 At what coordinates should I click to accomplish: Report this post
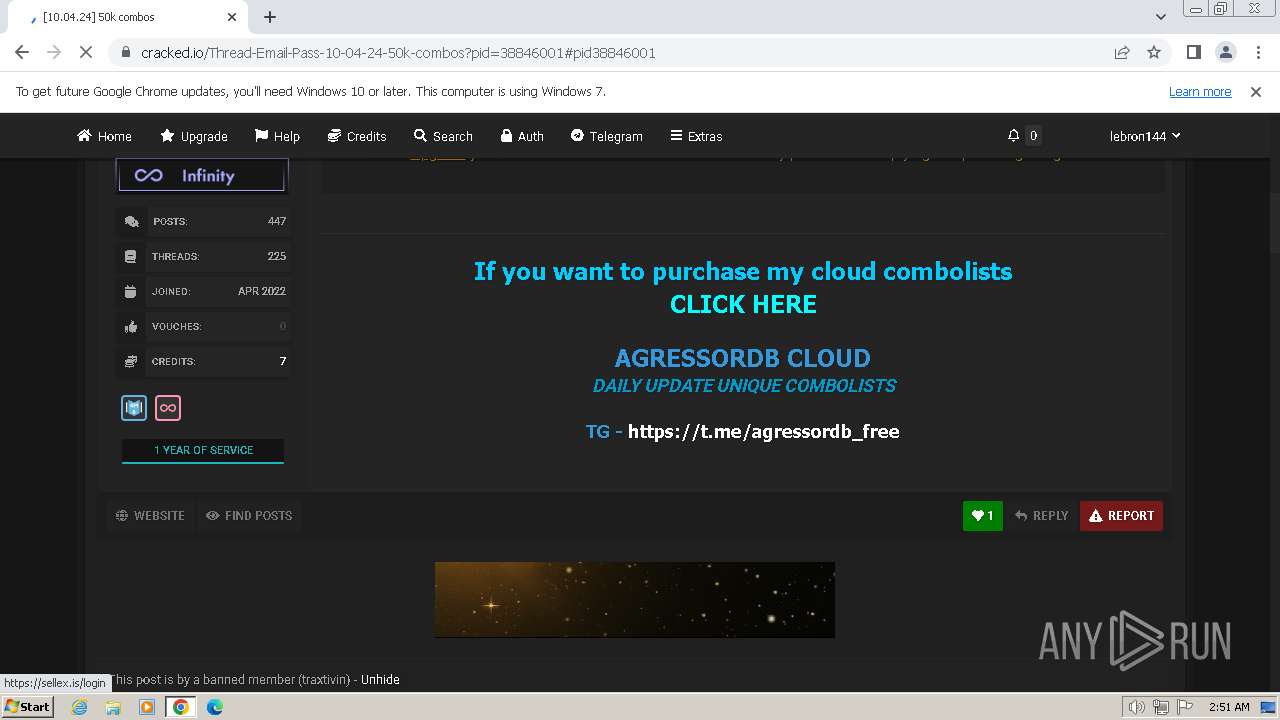[1121, 516]
